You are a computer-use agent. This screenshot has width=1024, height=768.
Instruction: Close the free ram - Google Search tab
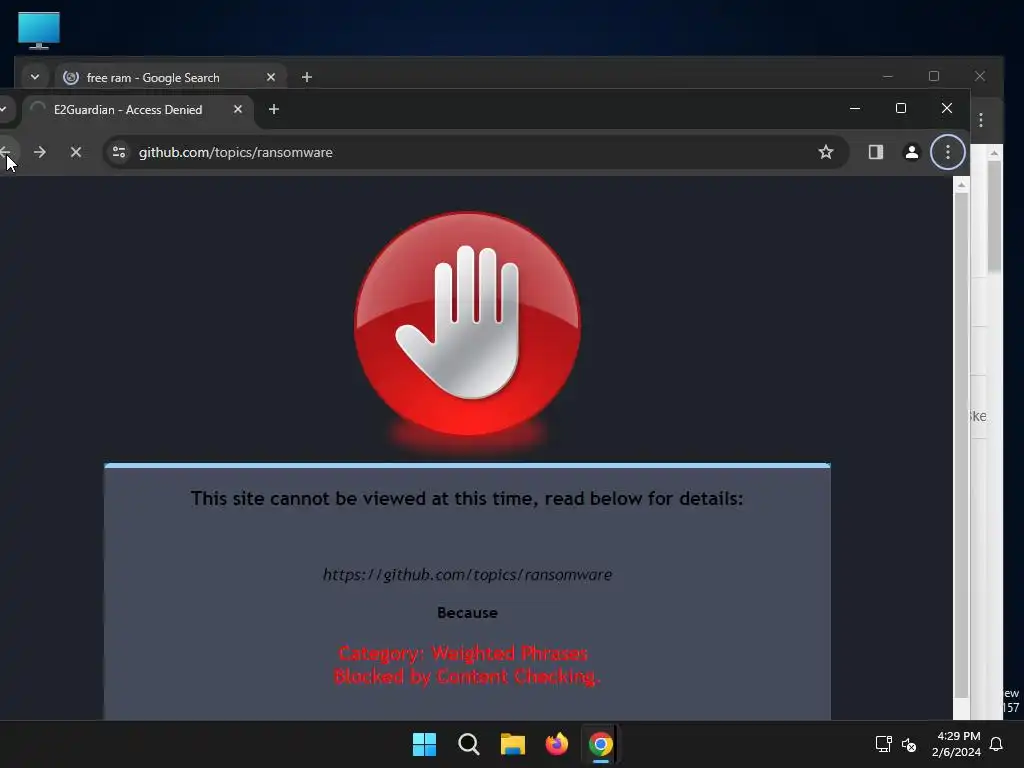pyautogui.click(x=270, y=77)
